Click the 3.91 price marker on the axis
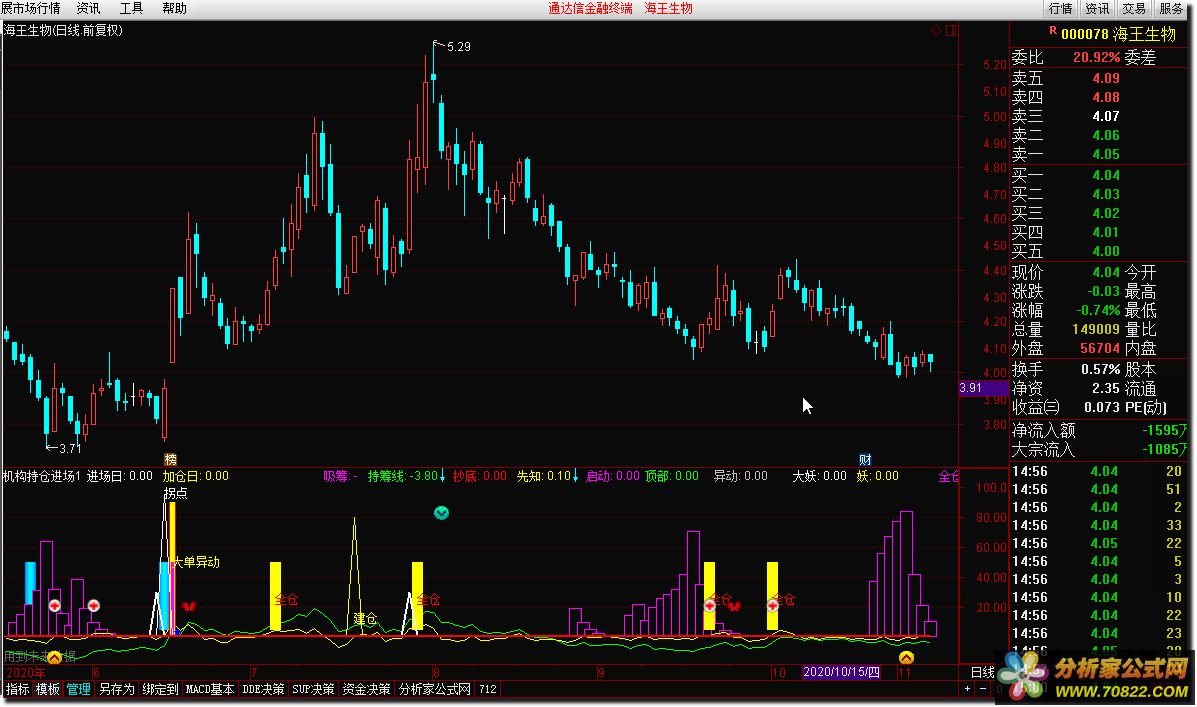This screenshot has height=707, width=1197. (x=983, y=388)
